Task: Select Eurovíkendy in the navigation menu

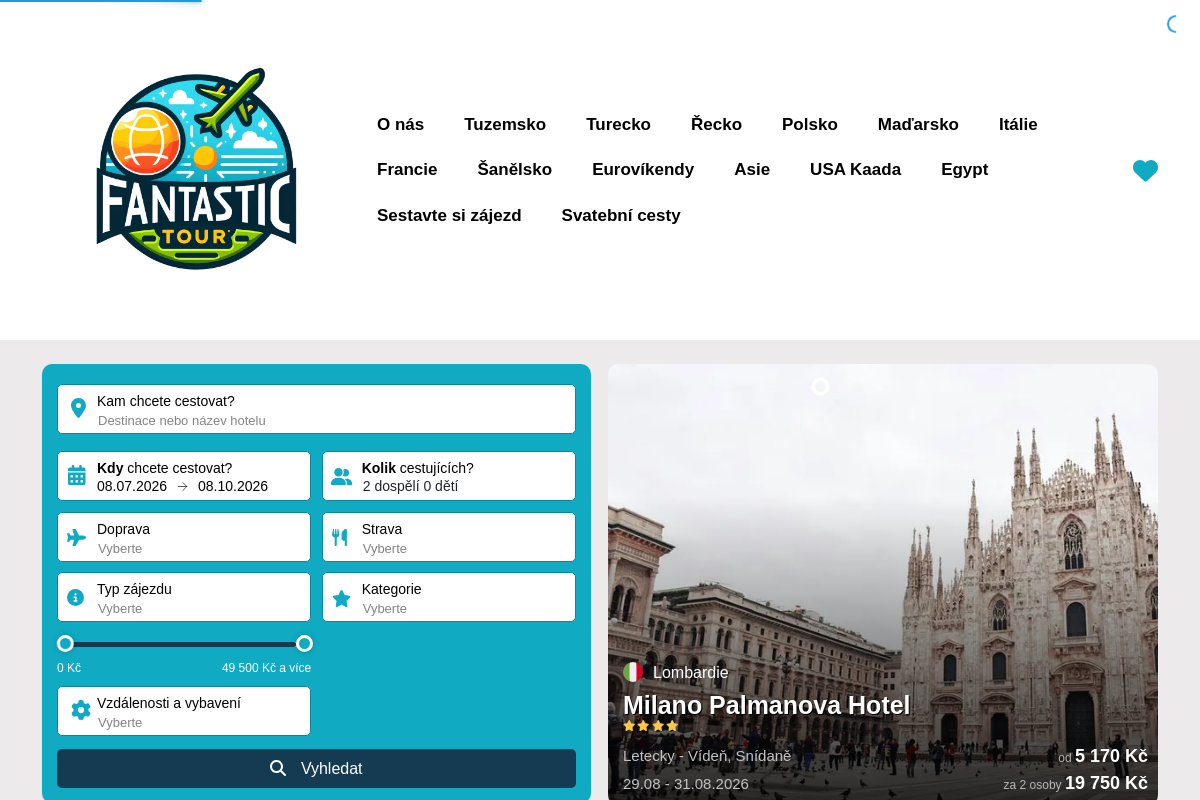Action: tap(643, 169)
